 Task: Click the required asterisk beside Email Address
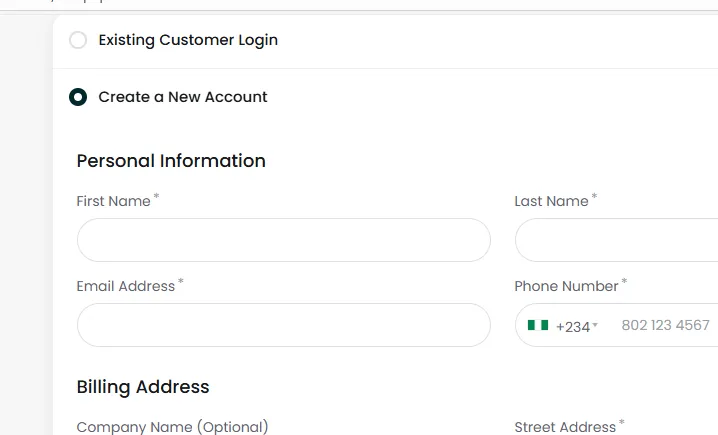(181, 281)
